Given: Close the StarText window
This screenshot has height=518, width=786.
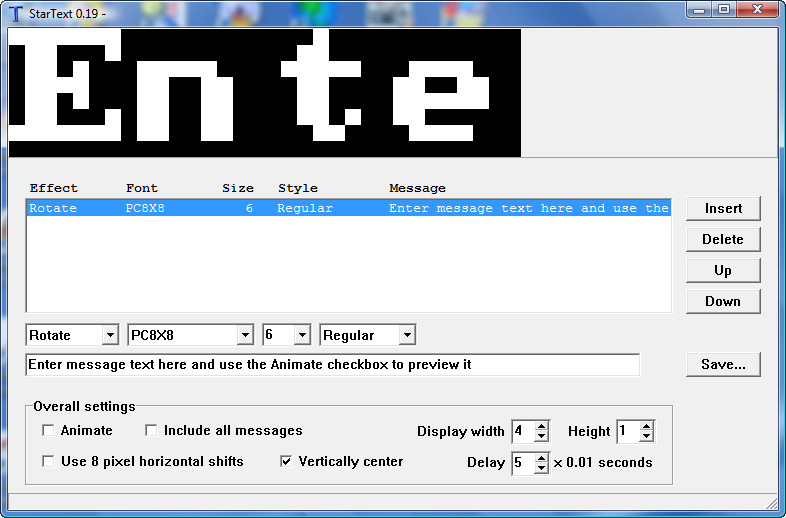Looking at the screenshot, I should pyautogui.click(x=758, y=9).
